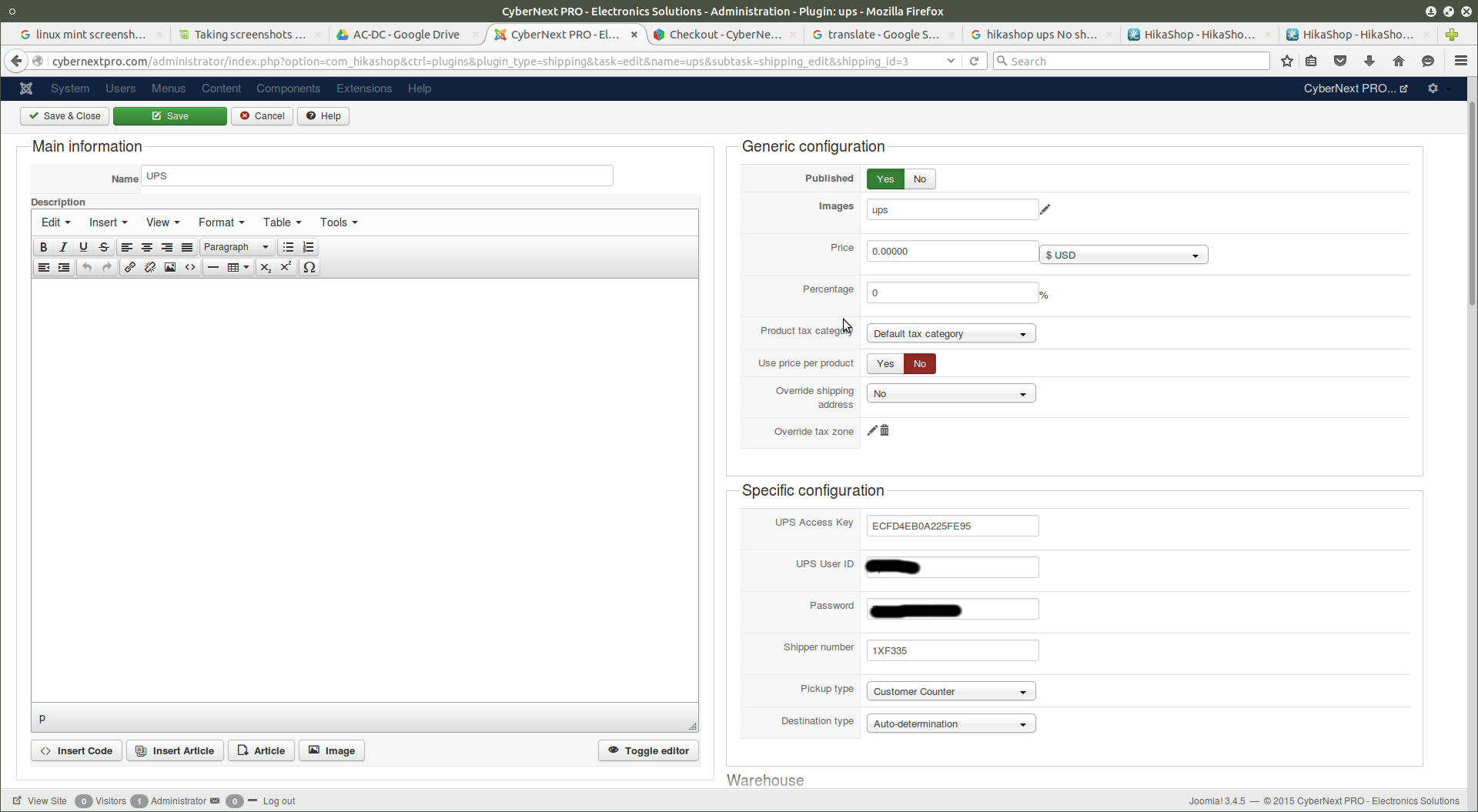Screen dimensions: 1478x812
Task: Reload the page in Firefox
Action: [975, 61]
